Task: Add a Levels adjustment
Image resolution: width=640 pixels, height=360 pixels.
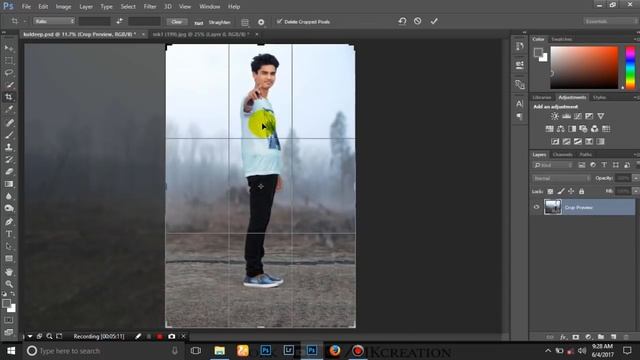Action: 566,116
